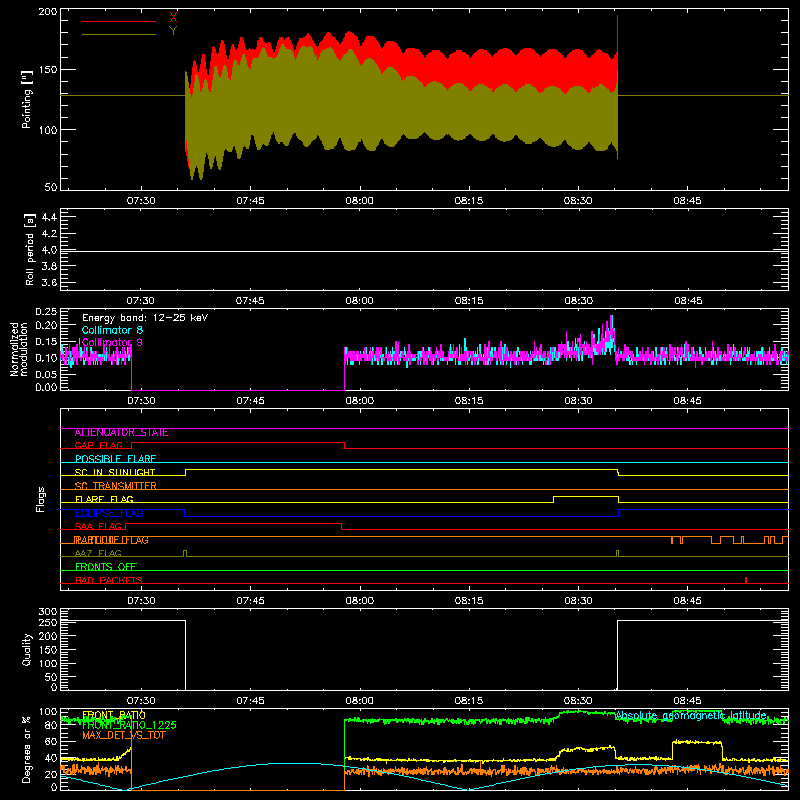Click the raised red GAP_FLAG segment
This screenshot has width=800, height=800.
click(x=238, y=443)
